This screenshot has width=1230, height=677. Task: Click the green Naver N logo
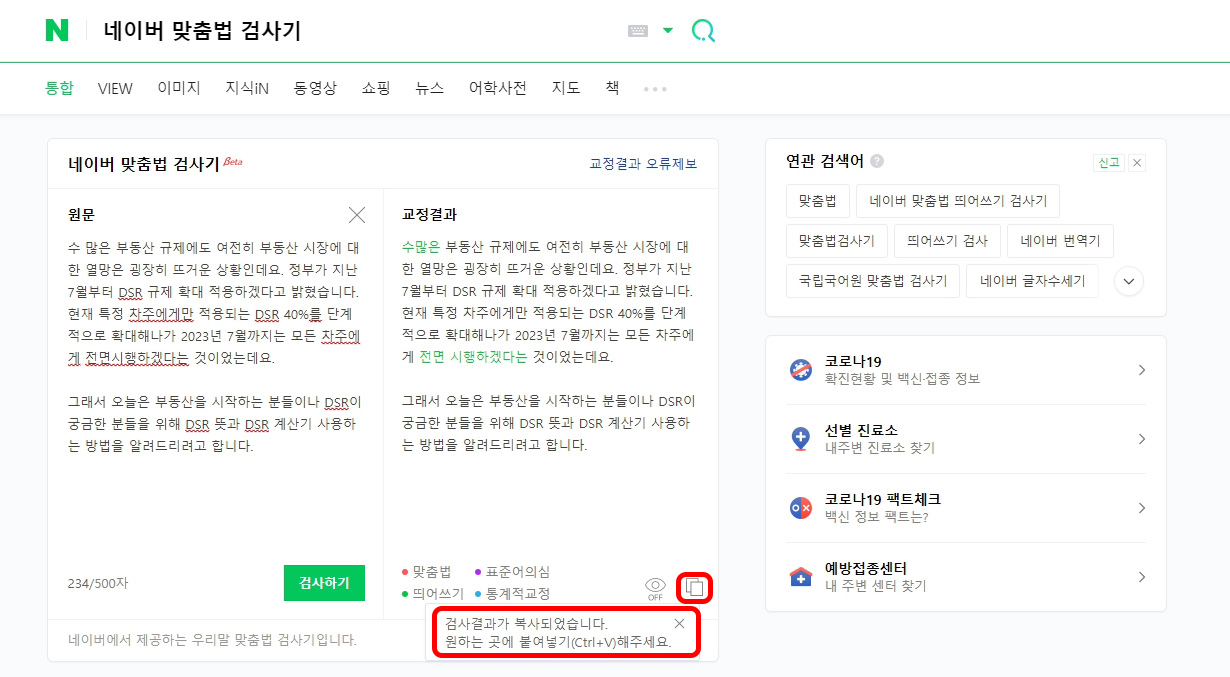tap(57, 30)
